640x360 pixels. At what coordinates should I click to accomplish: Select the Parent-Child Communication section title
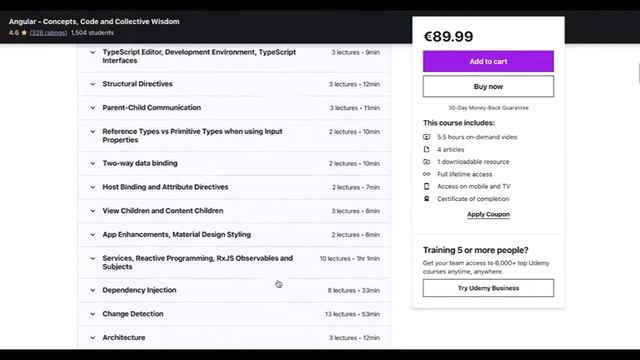coord(151,108)
